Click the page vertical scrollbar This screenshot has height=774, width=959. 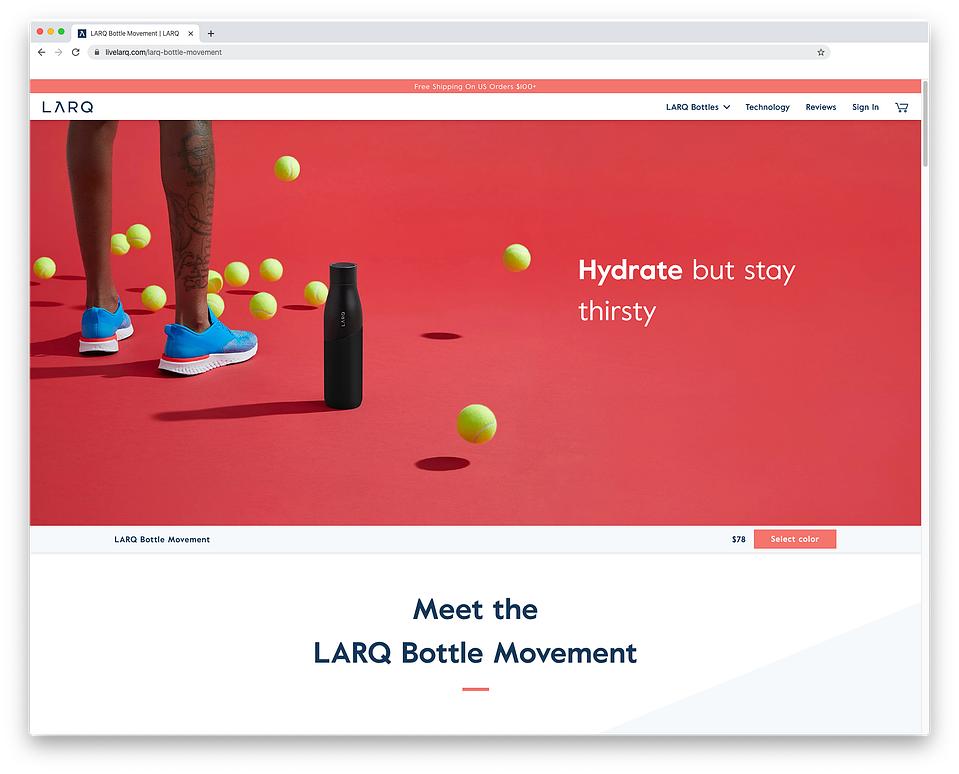(925, 124)
